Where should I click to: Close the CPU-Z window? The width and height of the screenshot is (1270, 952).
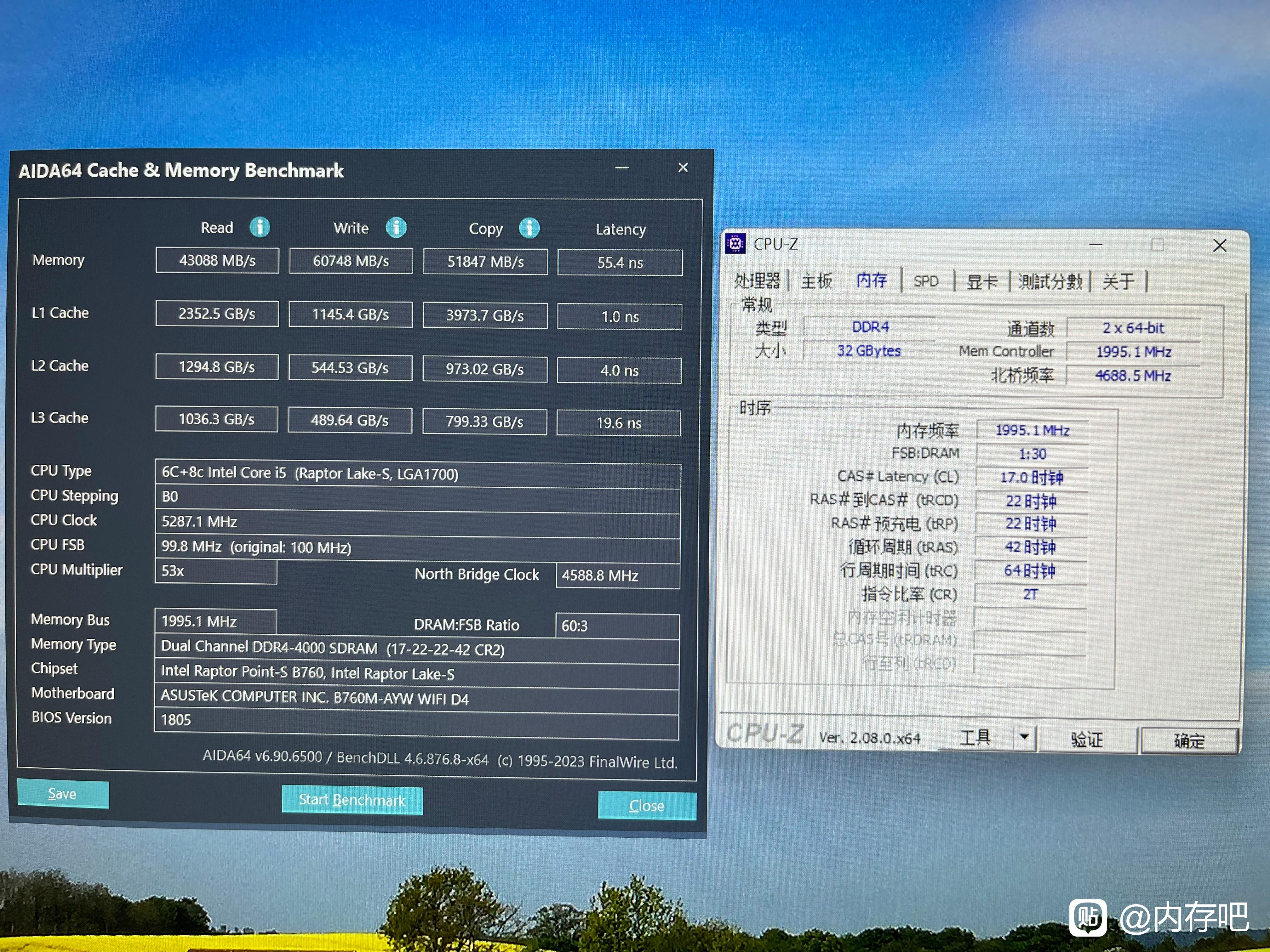click(x=1220, y=246)
